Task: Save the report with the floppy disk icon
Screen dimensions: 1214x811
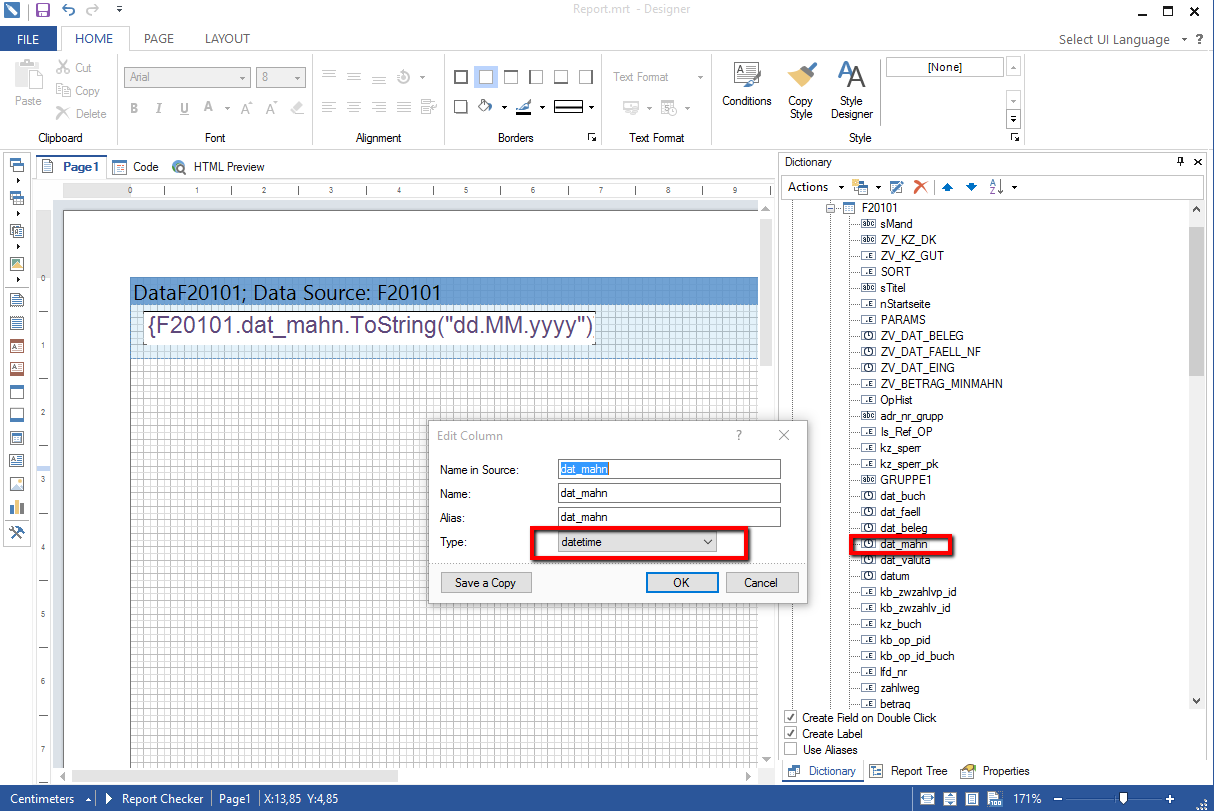Action: coord(43,10)
